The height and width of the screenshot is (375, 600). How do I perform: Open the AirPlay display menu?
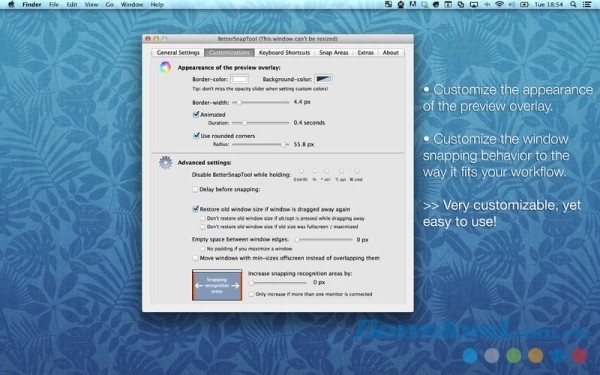point(474,5)
